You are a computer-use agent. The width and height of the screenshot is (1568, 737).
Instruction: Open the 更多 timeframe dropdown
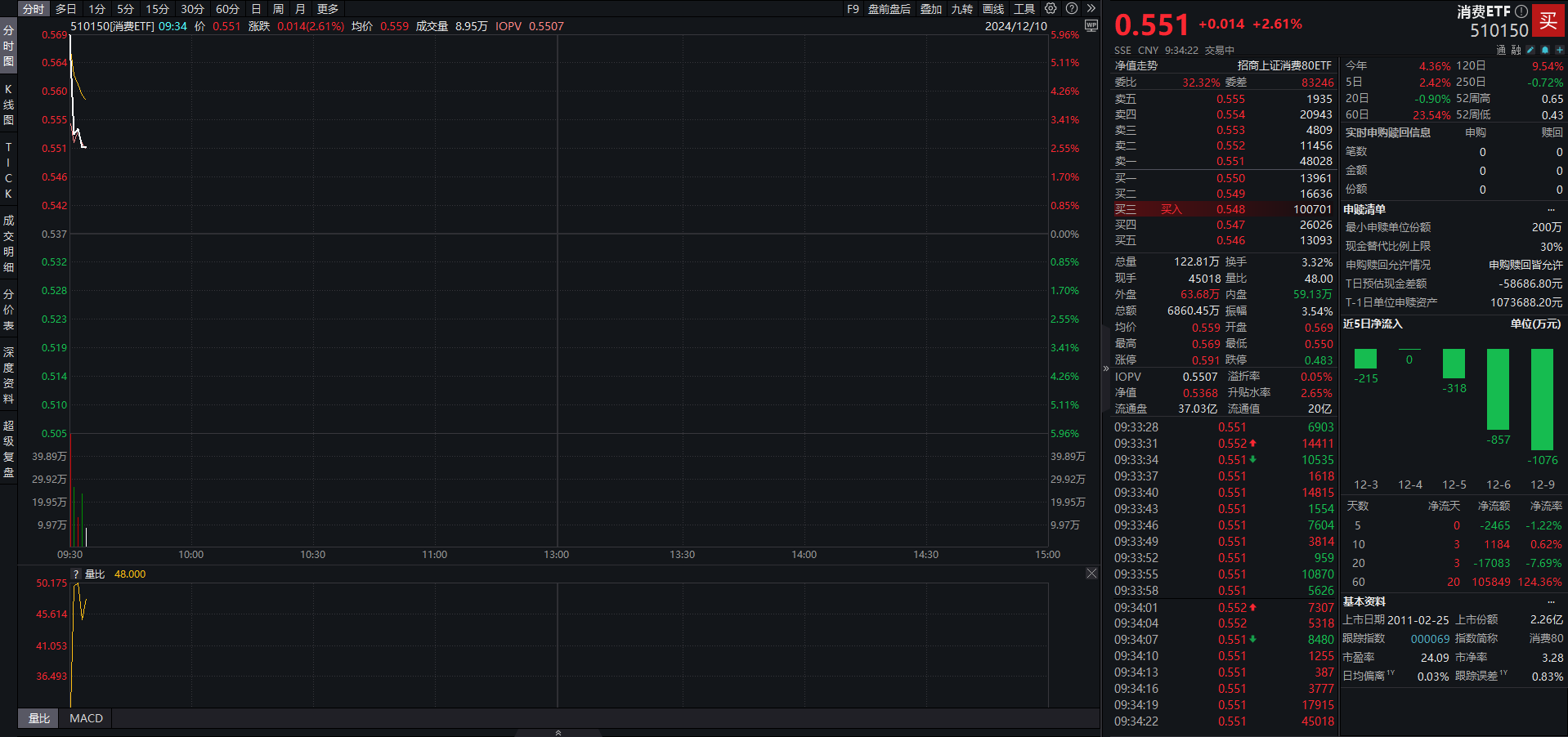click(328, 9)
